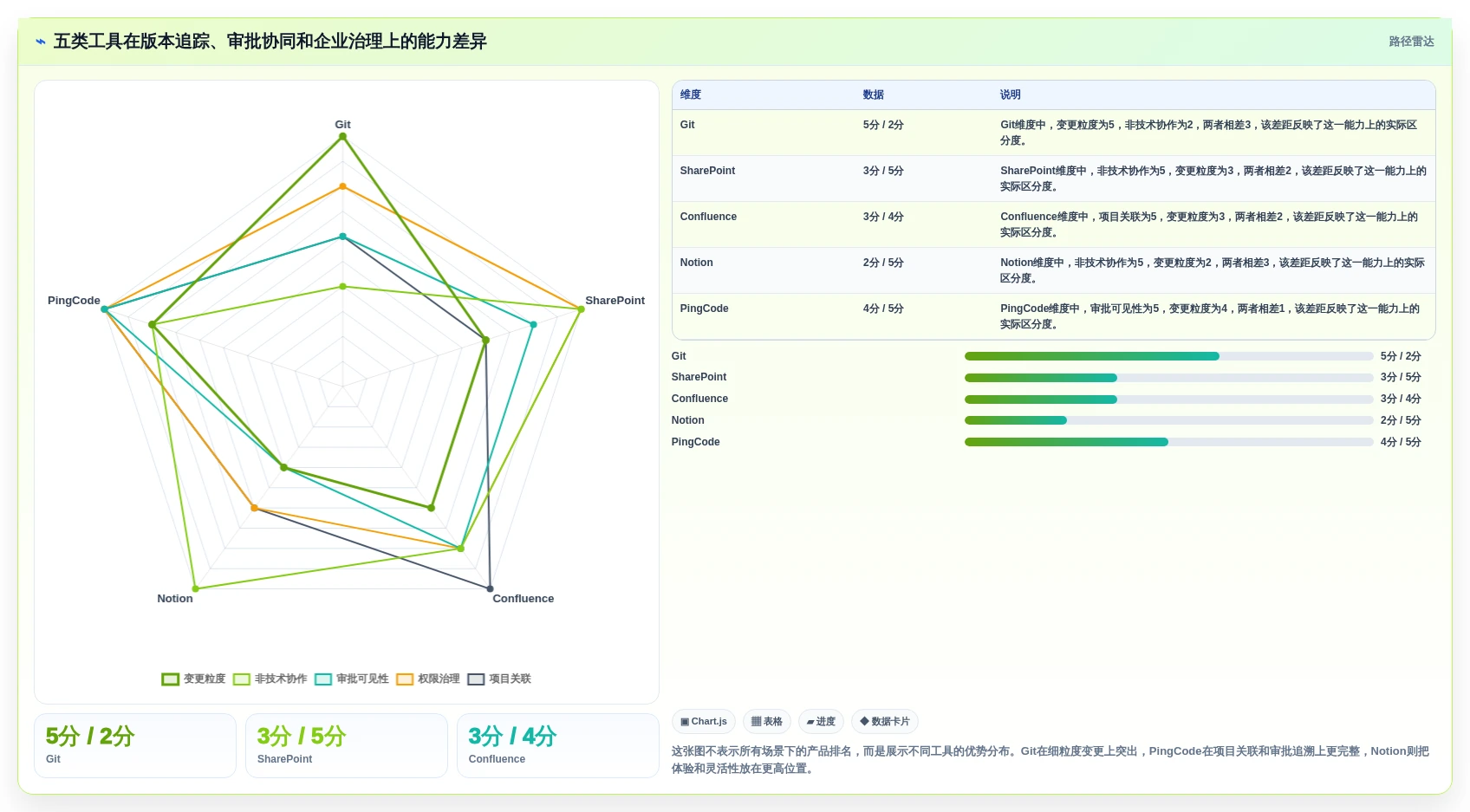The width and height of the screenshot is (1470, 812).
Task: Click the PingCode axis label on radar
Action: tap(74, 301)
